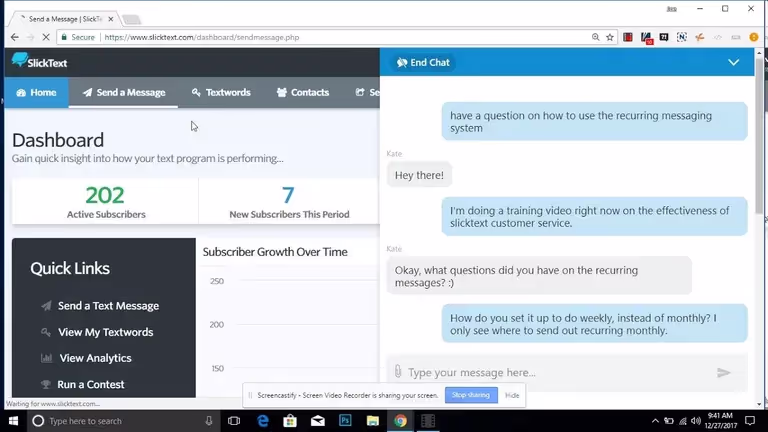Screen dimensions: 768x432
Task: Click the bookmark star icon in address bar
Action: (x=610, y=37)
